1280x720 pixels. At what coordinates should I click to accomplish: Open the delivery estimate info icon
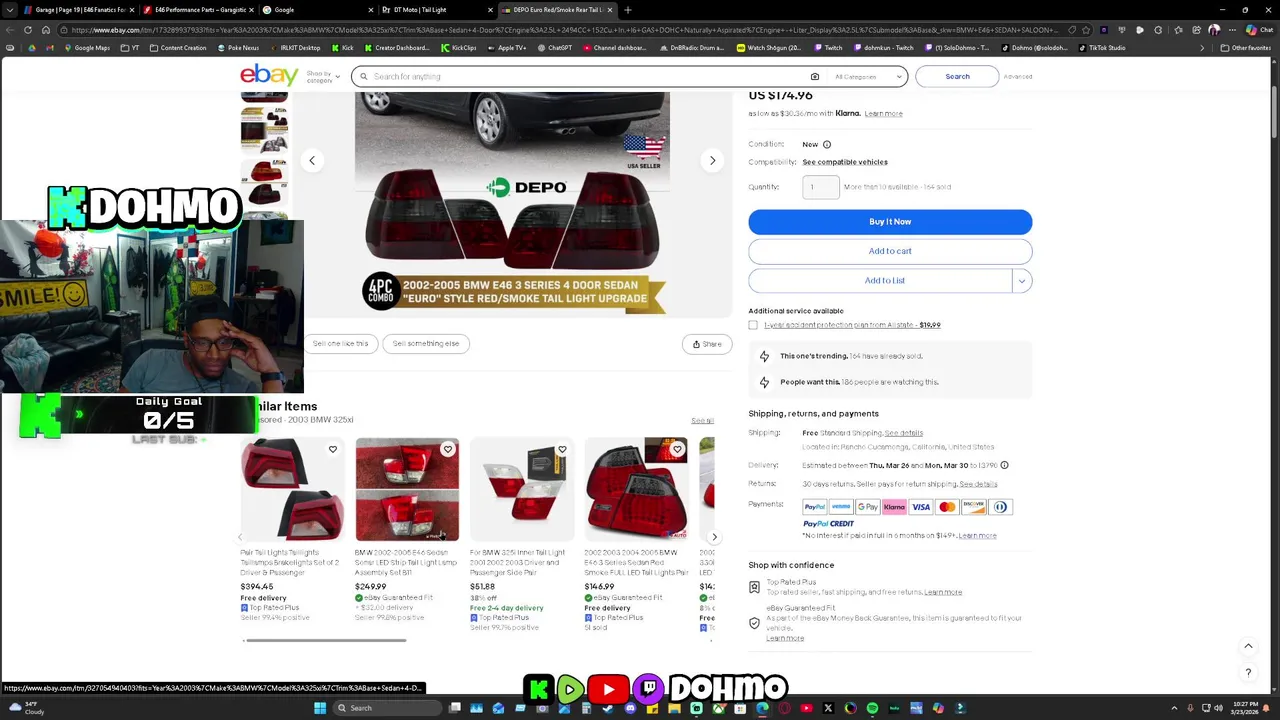[1004, 465]
